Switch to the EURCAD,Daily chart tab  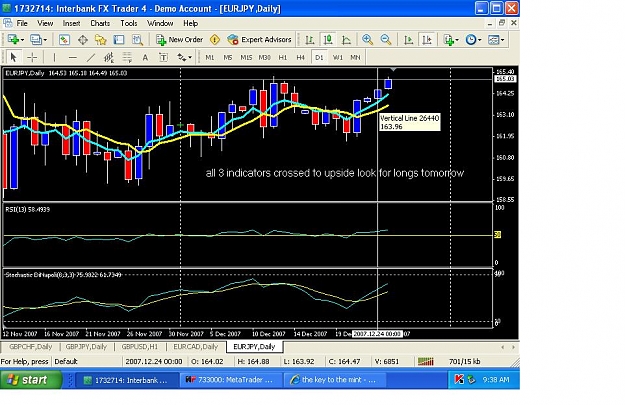click(195, 347)
